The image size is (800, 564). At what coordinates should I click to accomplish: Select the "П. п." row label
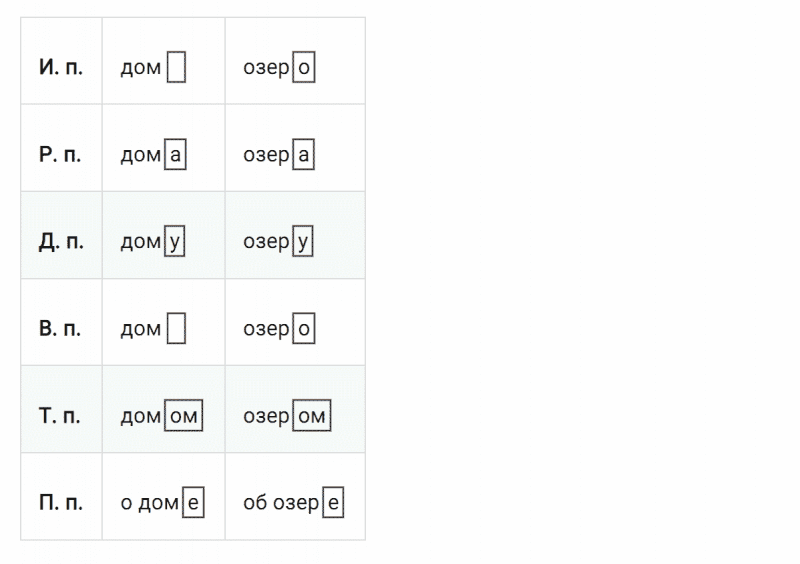point(61,503)
